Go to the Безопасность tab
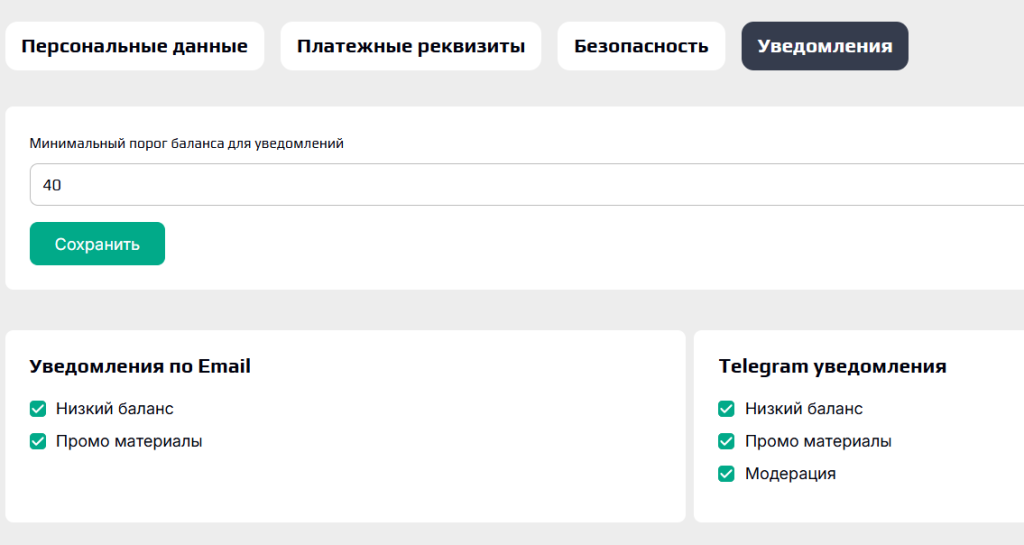1024x545 pixels. [641, 46]
